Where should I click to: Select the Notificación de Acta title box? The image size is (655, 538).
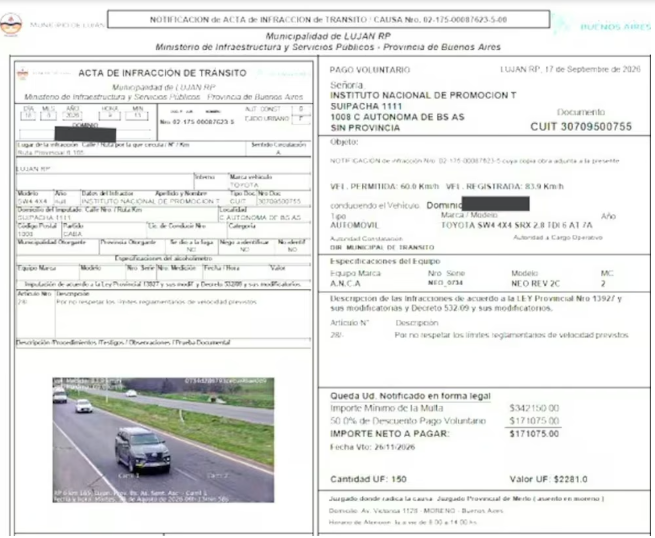click(x=328, y=20)
